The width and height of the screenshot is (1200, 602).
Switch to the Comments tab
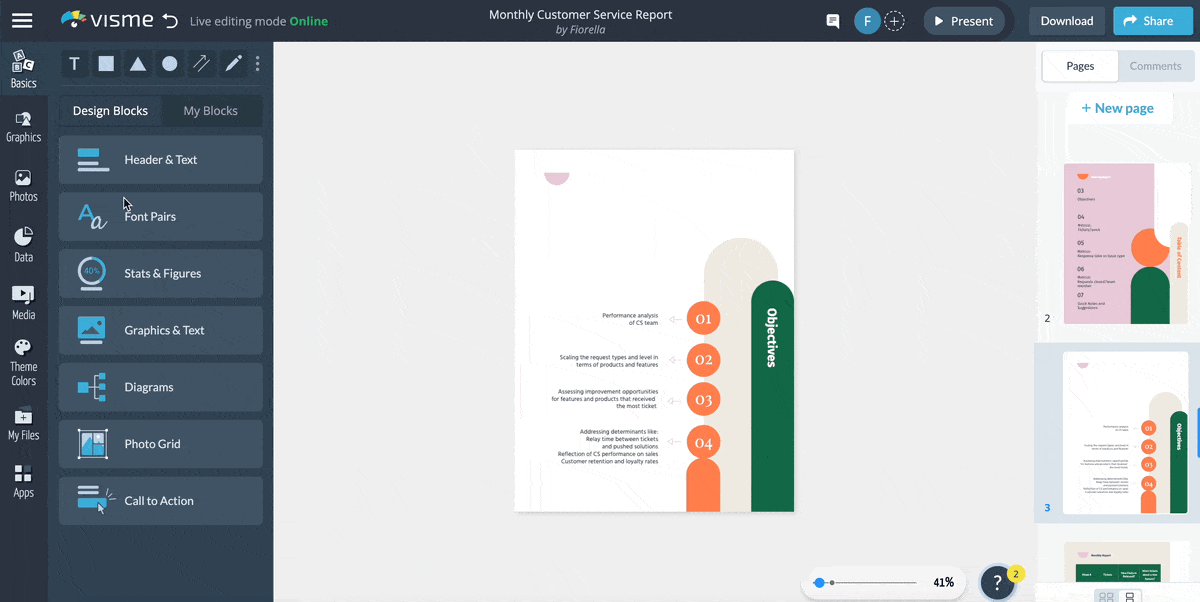point(1156,65)
